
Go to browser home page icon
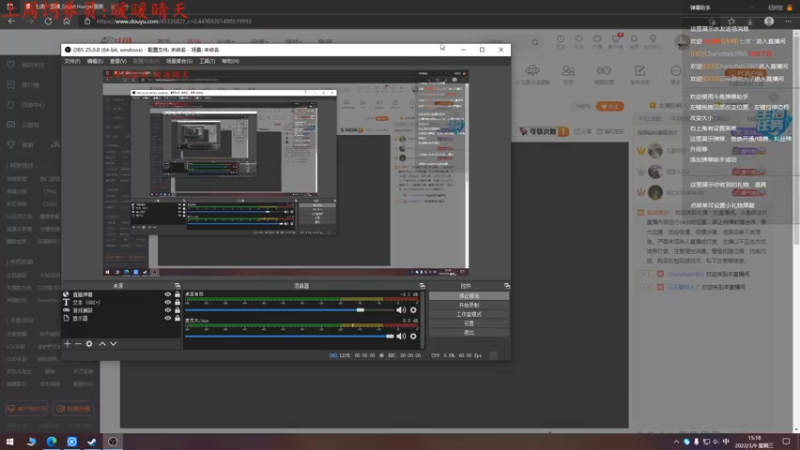66,21
